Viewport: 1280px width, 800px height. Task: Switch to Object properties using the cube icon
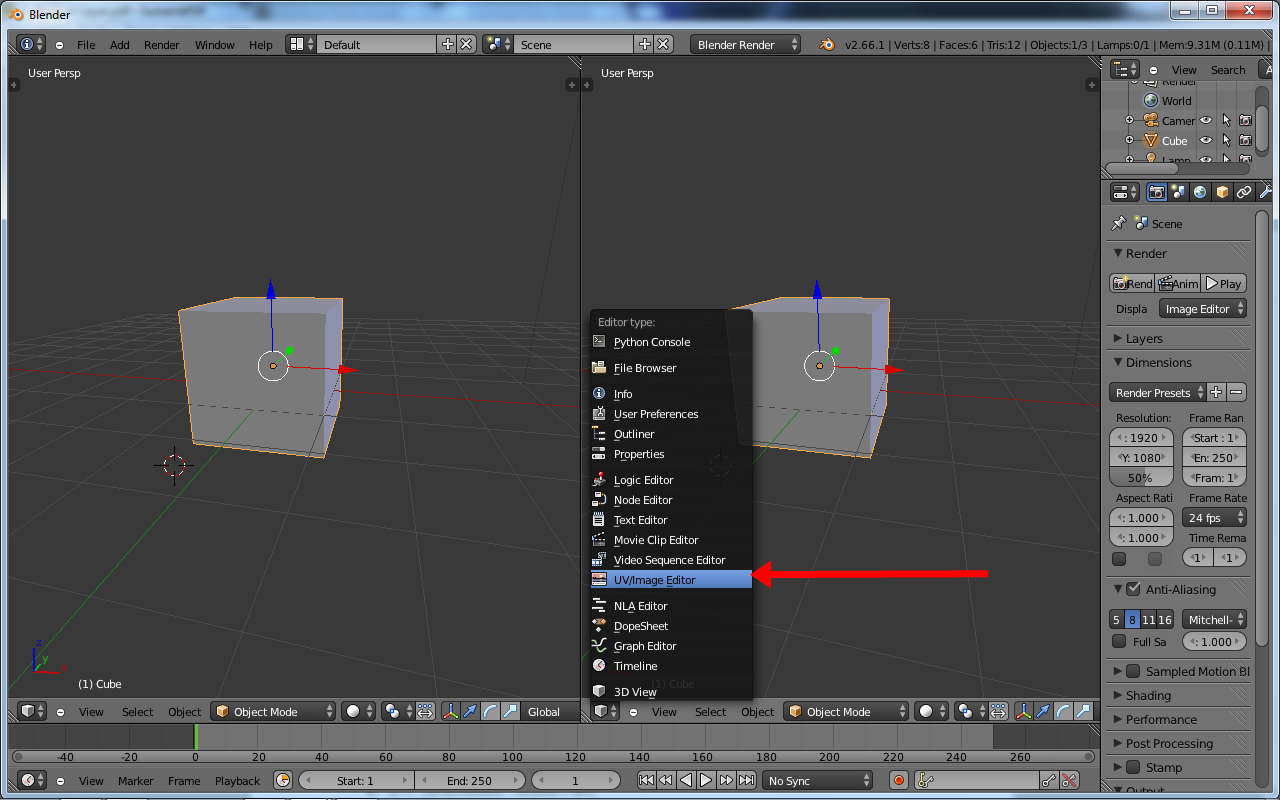tap(1222, 192)
